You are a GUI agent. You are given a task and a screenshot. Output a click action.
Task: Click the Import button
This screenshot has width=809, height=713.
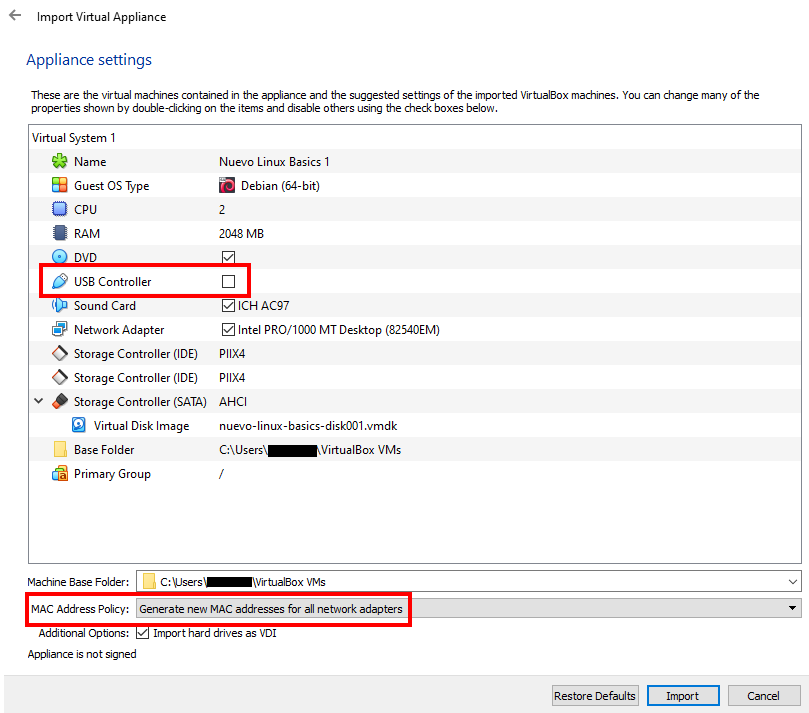click(683, 695)
